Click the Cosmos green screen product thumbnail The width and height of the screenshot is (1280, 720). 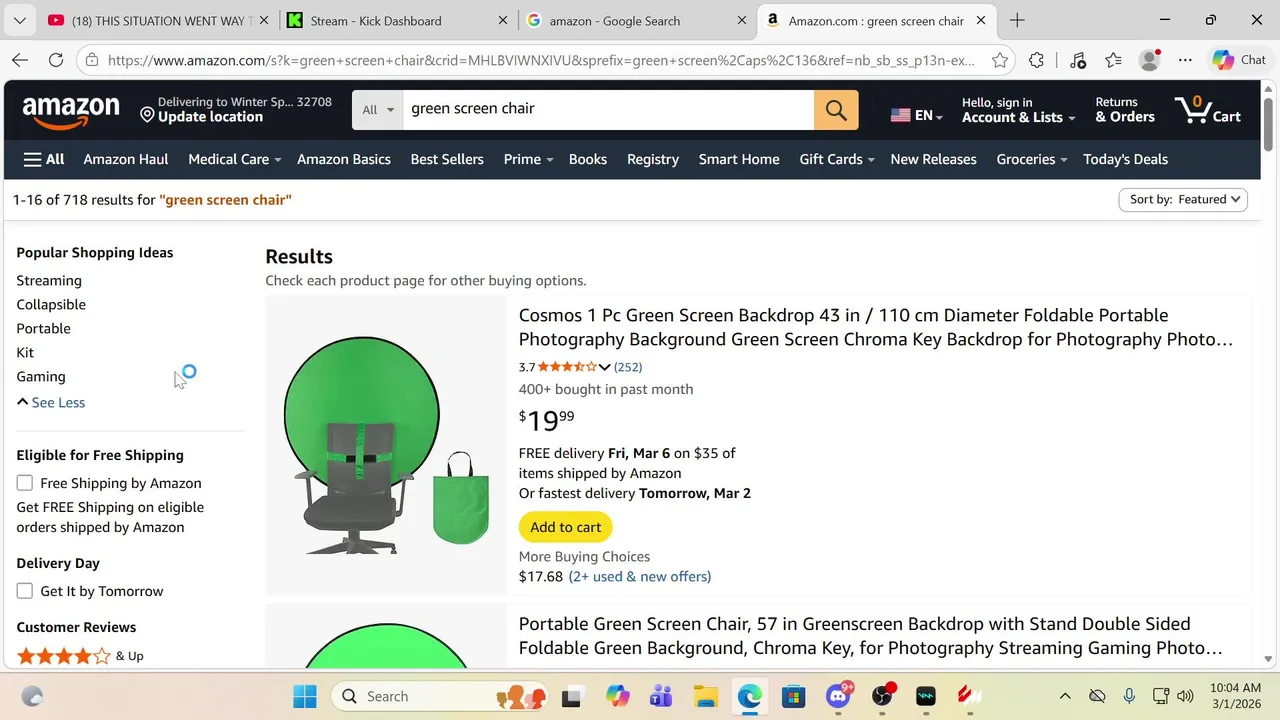click(386, 445)
